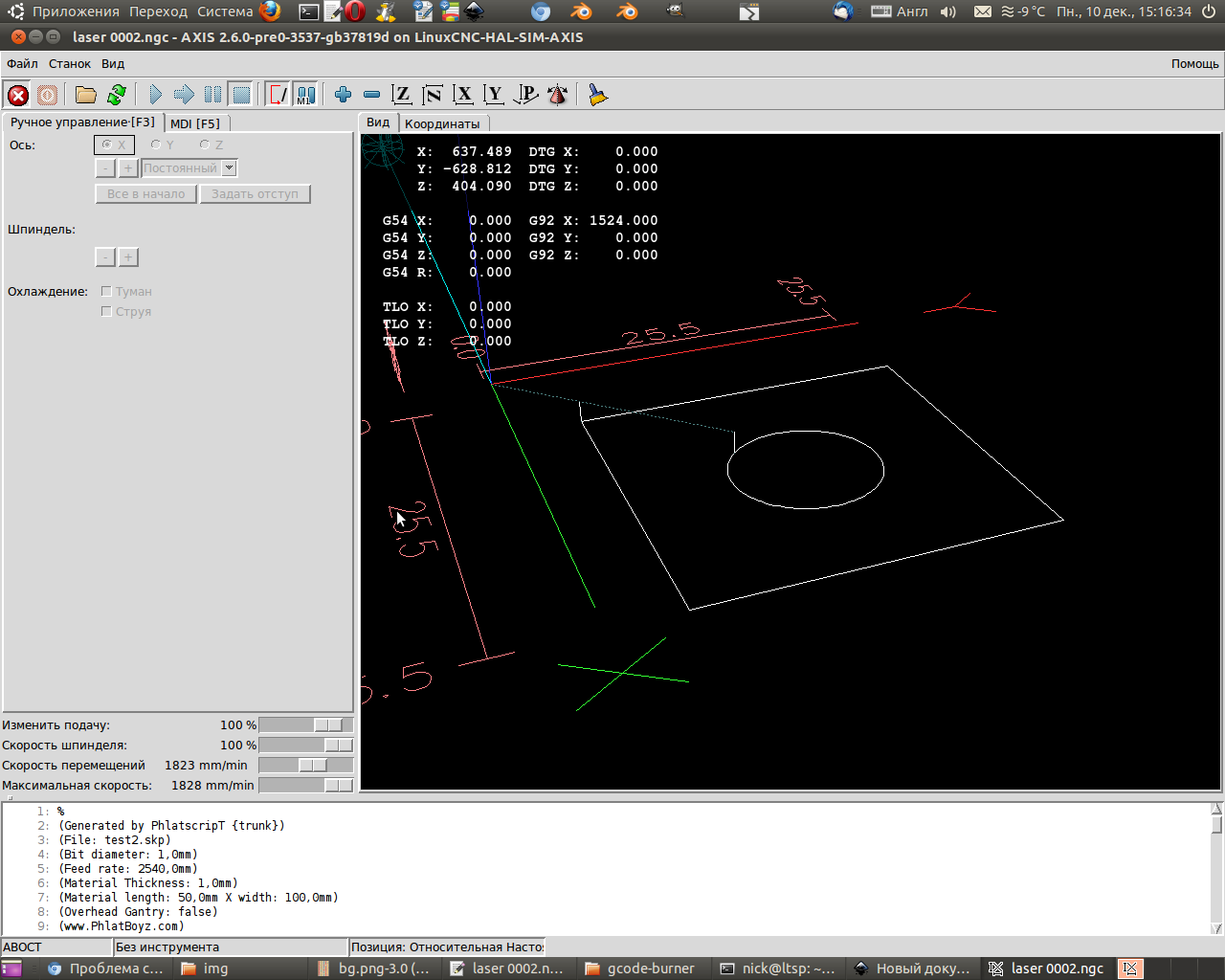Enable the Струя coolant checkbox
The width and height of the screenshot is (1225, 980).
tap(107, 312)
